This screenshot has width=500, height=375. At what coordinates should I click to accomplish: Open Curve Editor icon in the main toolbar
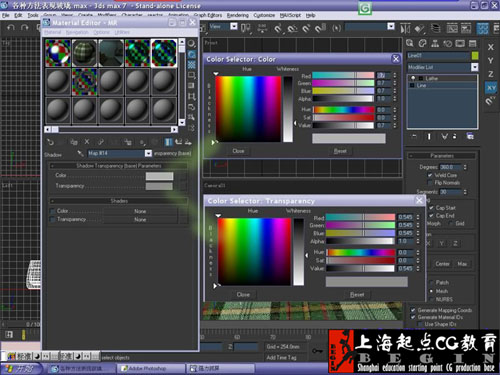452,29
